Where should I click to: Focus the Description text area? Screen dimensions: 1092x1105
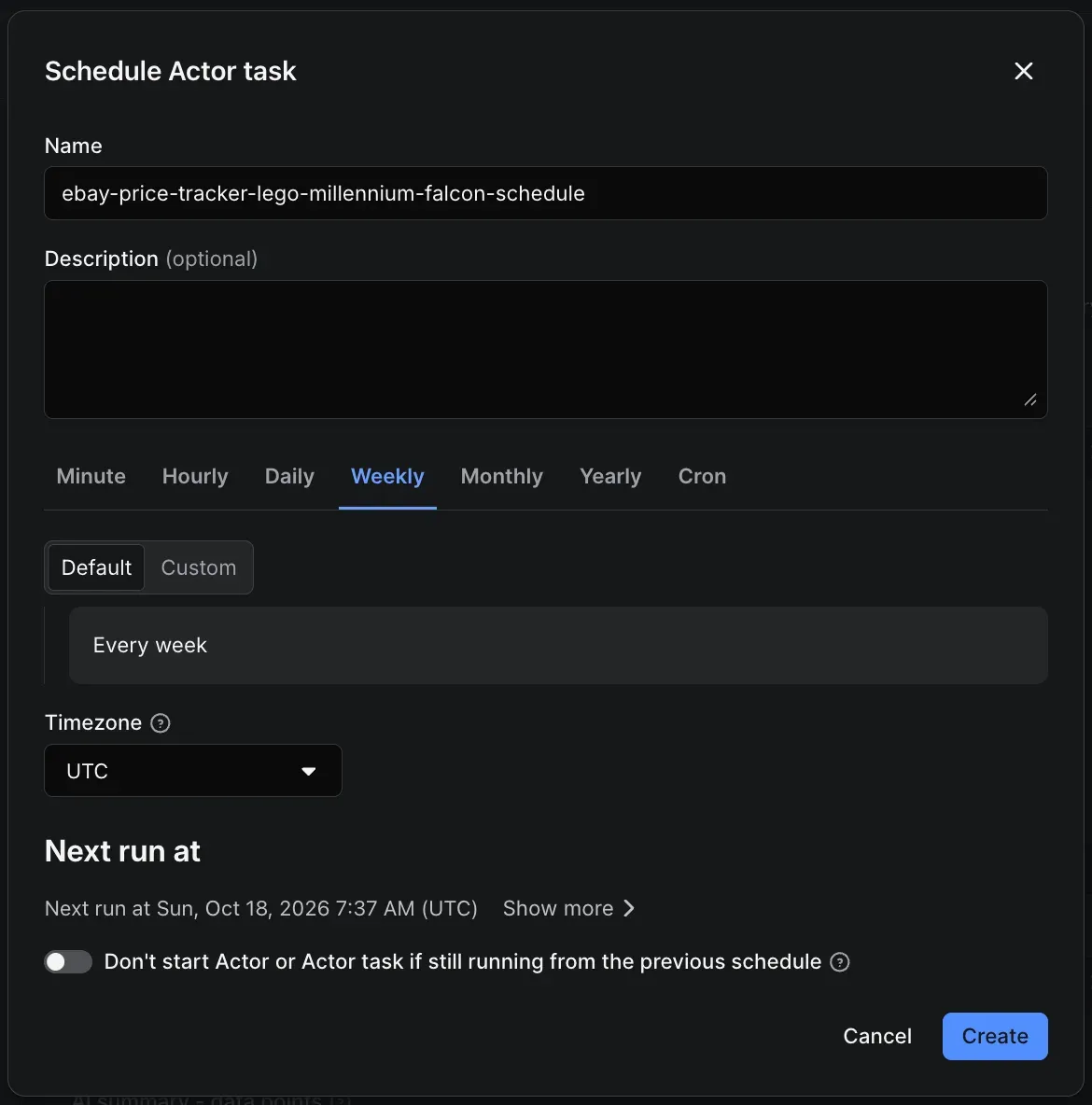(546, 350)
